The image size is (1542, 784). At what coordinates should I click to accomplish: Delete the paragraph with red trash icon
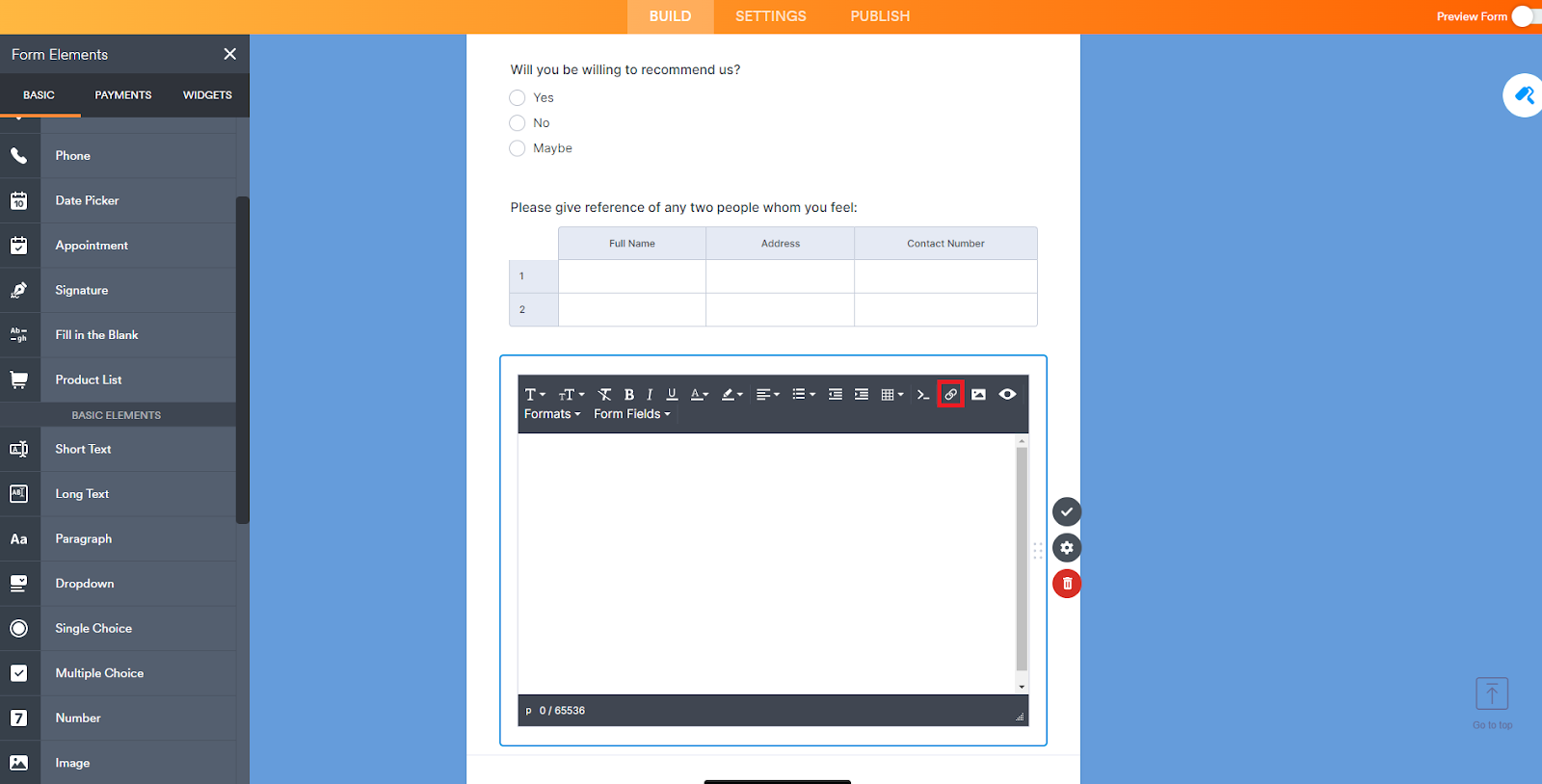[x=1067, y=584]
